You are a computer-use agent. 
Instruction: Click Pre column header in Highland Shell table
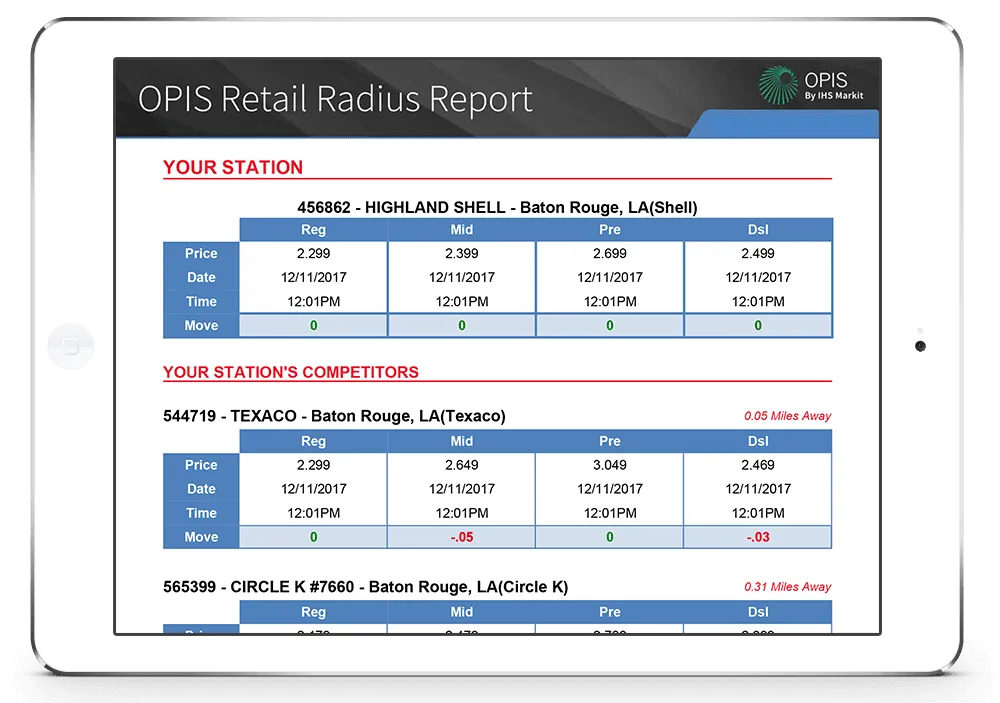[610, 230]
